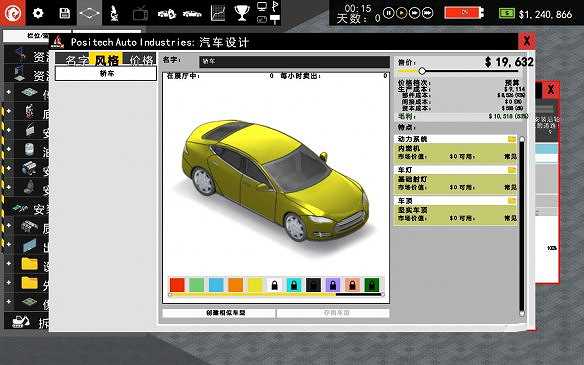Expand the car door sidebar row
This screenshot has height=365, width=584.
pyautogui.click(x=9, y=130)
